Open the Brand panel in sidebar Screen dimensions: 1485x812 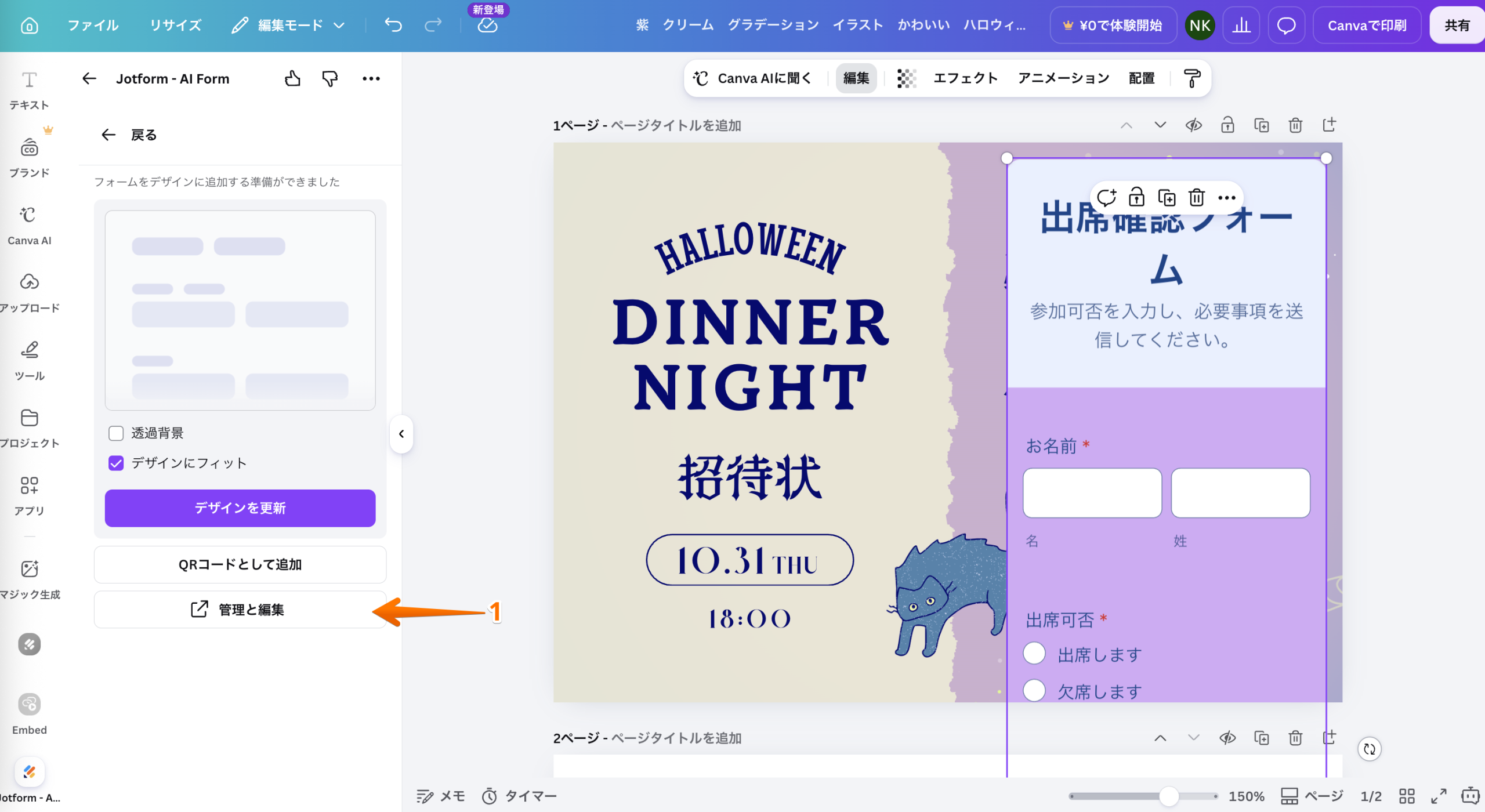(x=29, y=157)
